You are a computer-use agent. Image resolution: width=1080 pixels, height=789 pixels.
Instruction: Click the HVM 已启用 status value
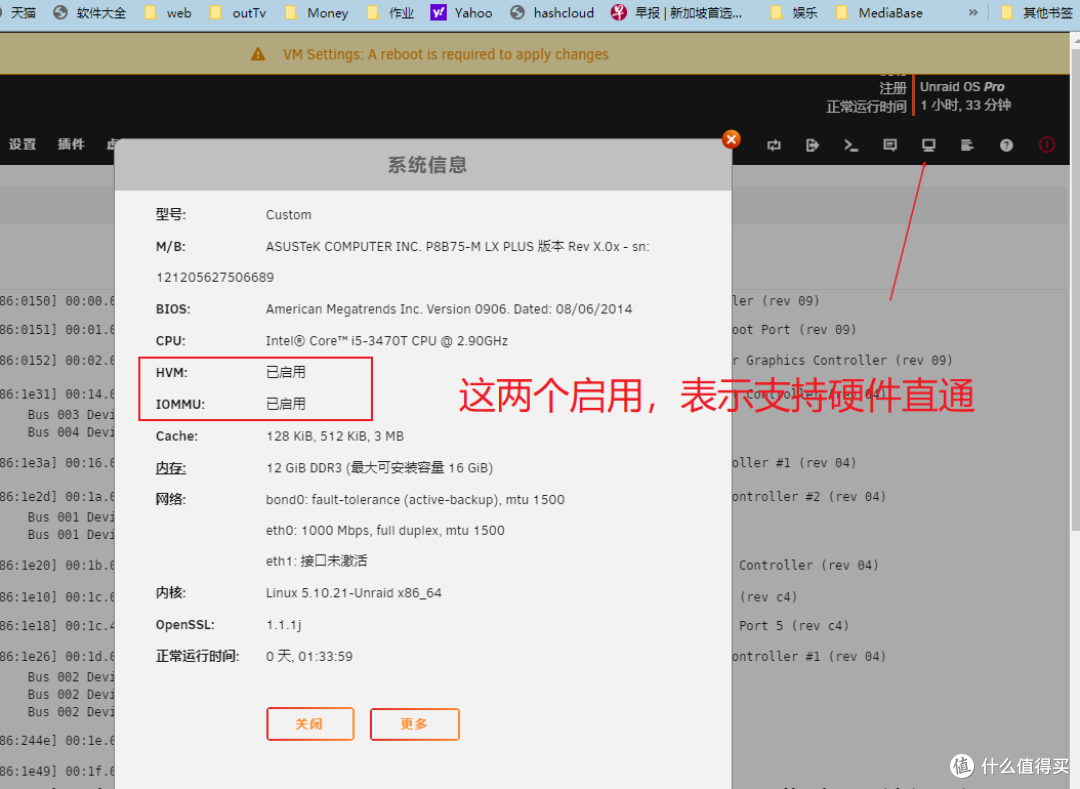pyautogui.click(x=286, y=372)
